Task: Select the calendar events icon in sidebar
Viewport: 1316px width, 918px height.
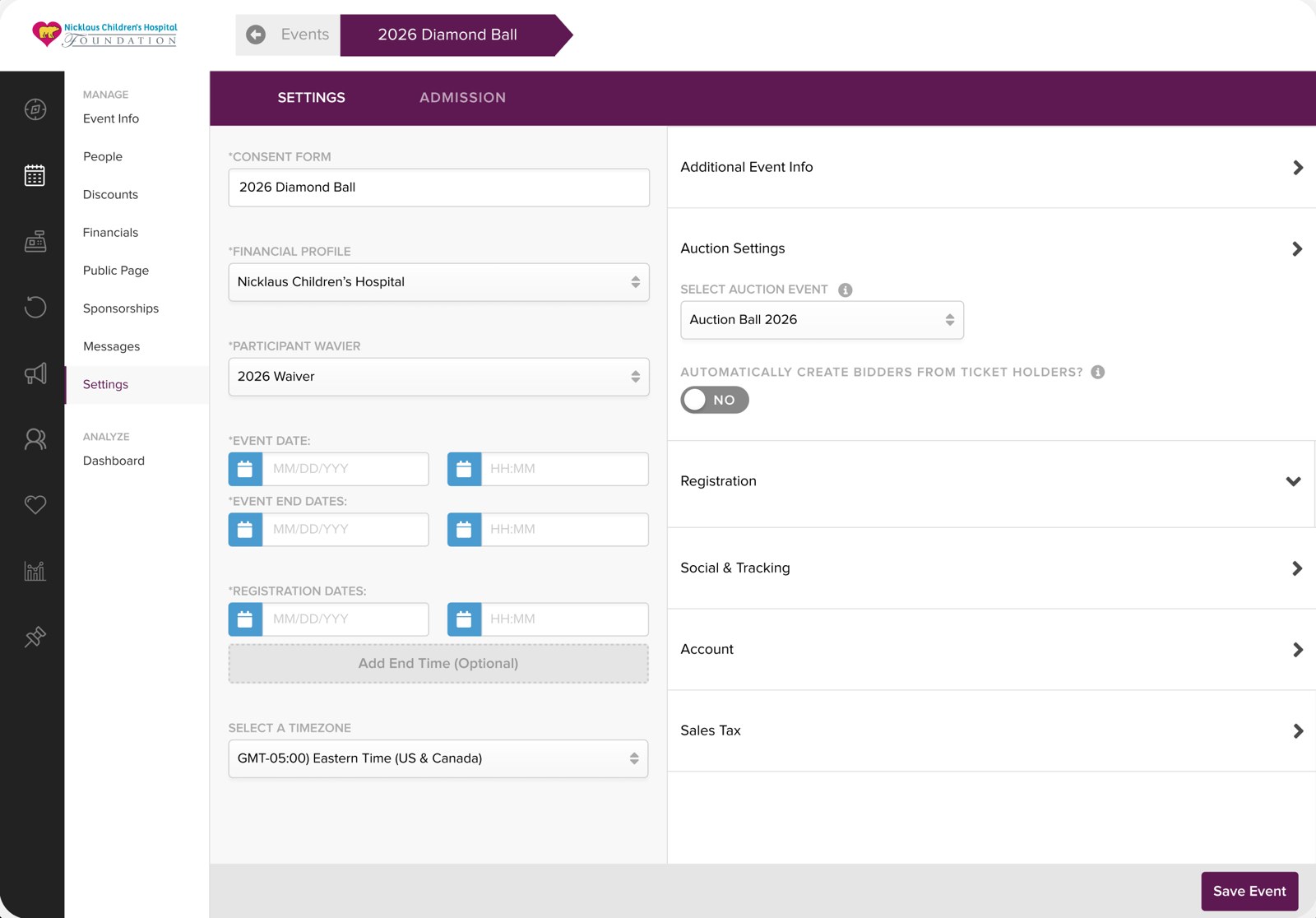Action: 35,175
